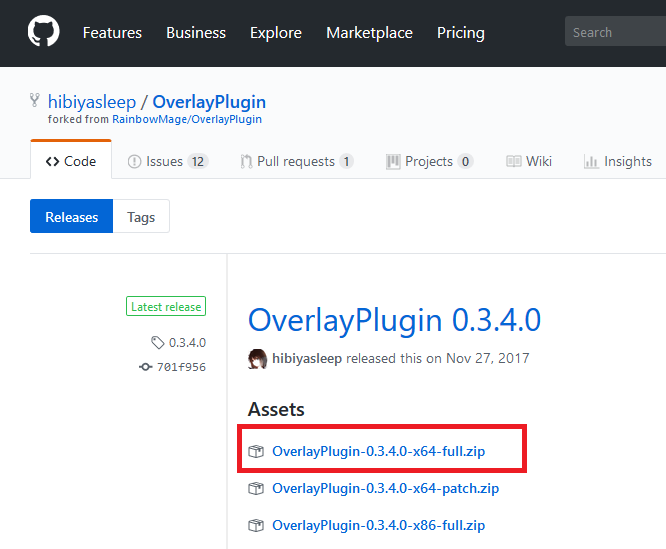
Task: Open the Insights tab
Action: click(618, 161)
